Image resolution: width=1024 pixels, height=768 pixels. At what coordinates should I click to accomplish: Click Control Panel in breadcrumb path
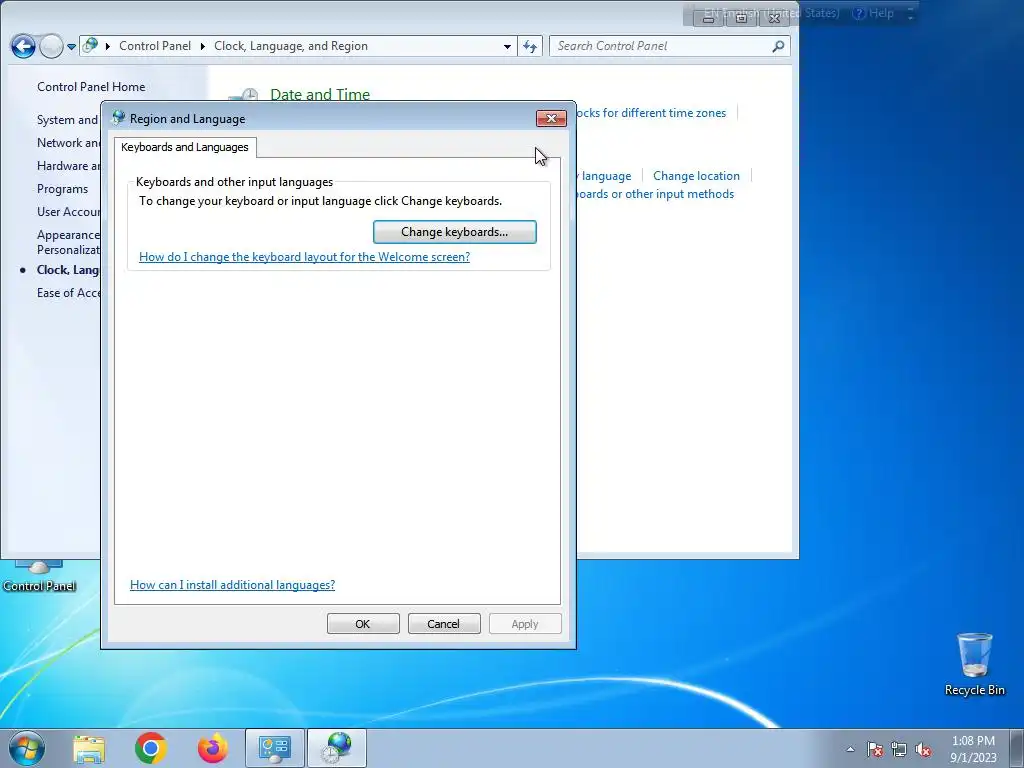(x=155, y=46)
